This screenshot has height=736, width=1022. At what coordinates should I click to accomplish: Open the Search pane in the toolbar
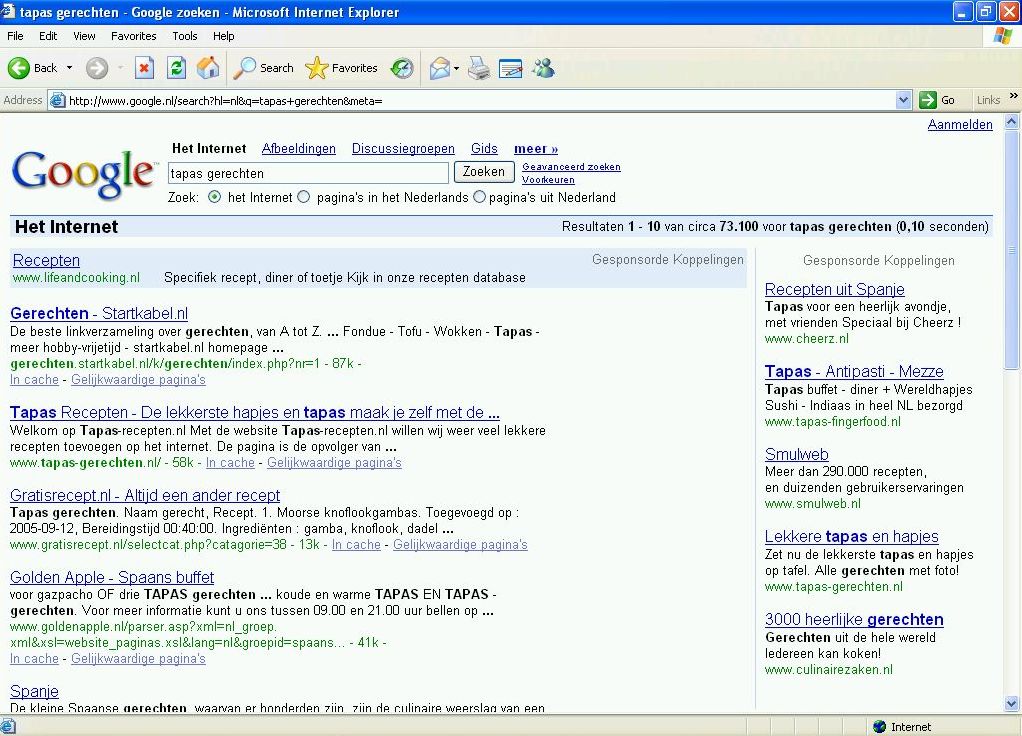[x=263, y=68]
